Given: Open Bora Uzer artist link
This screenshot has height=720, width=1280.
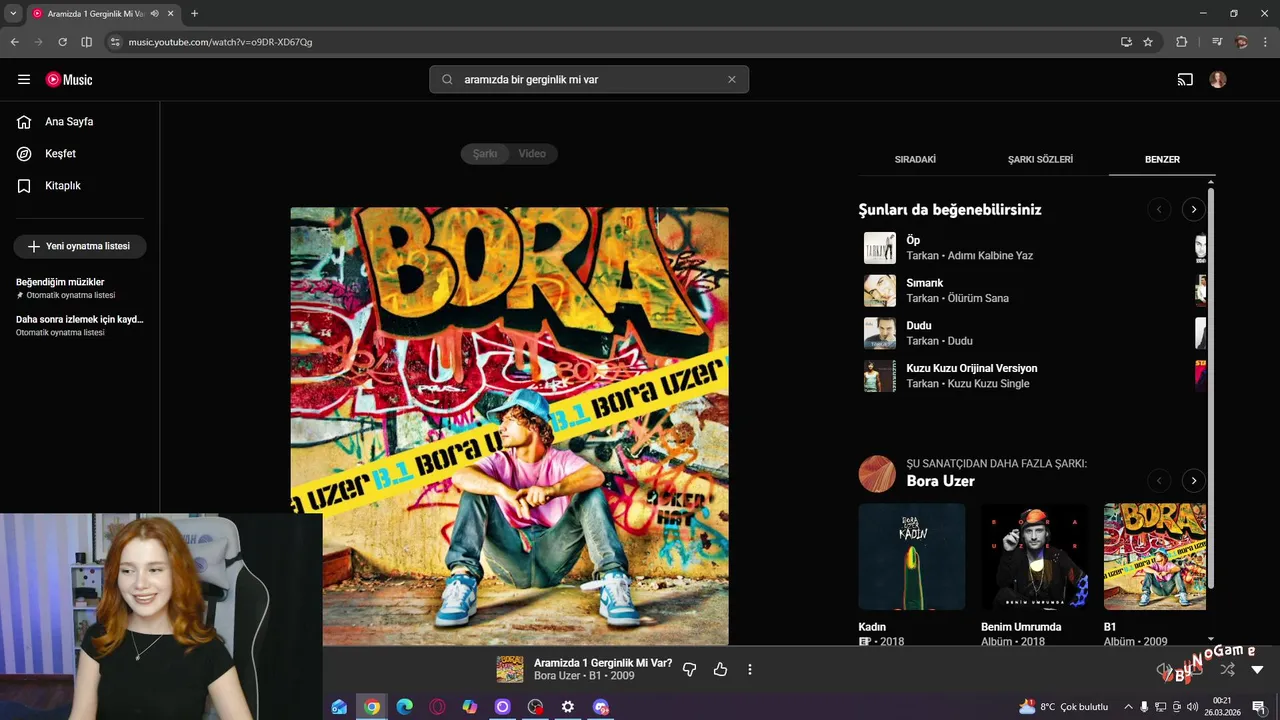Looking at the screenshot, I should click(x=940, y=481).
